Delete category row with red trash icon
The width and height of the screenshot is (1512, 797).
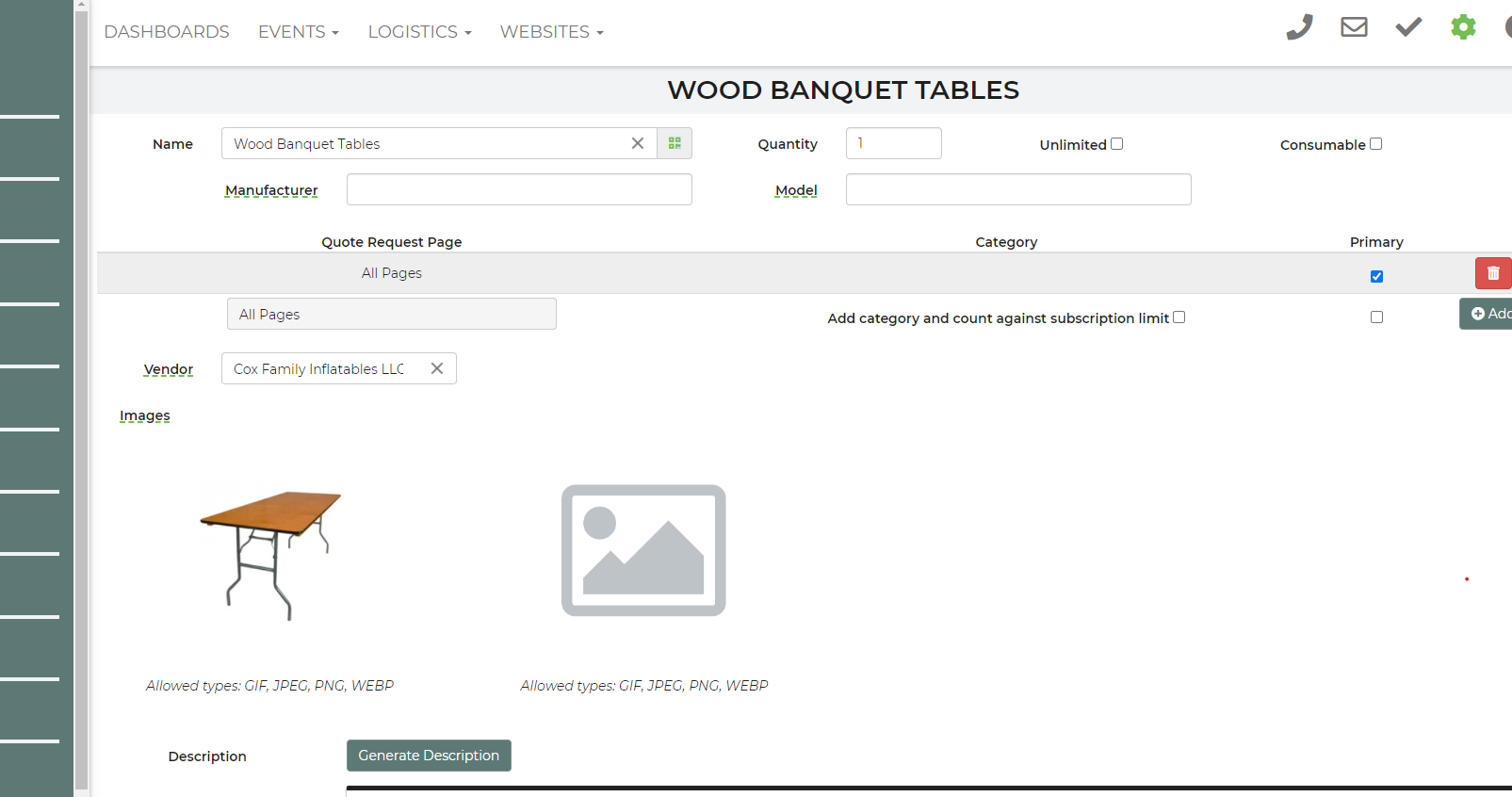[1492, 273]
